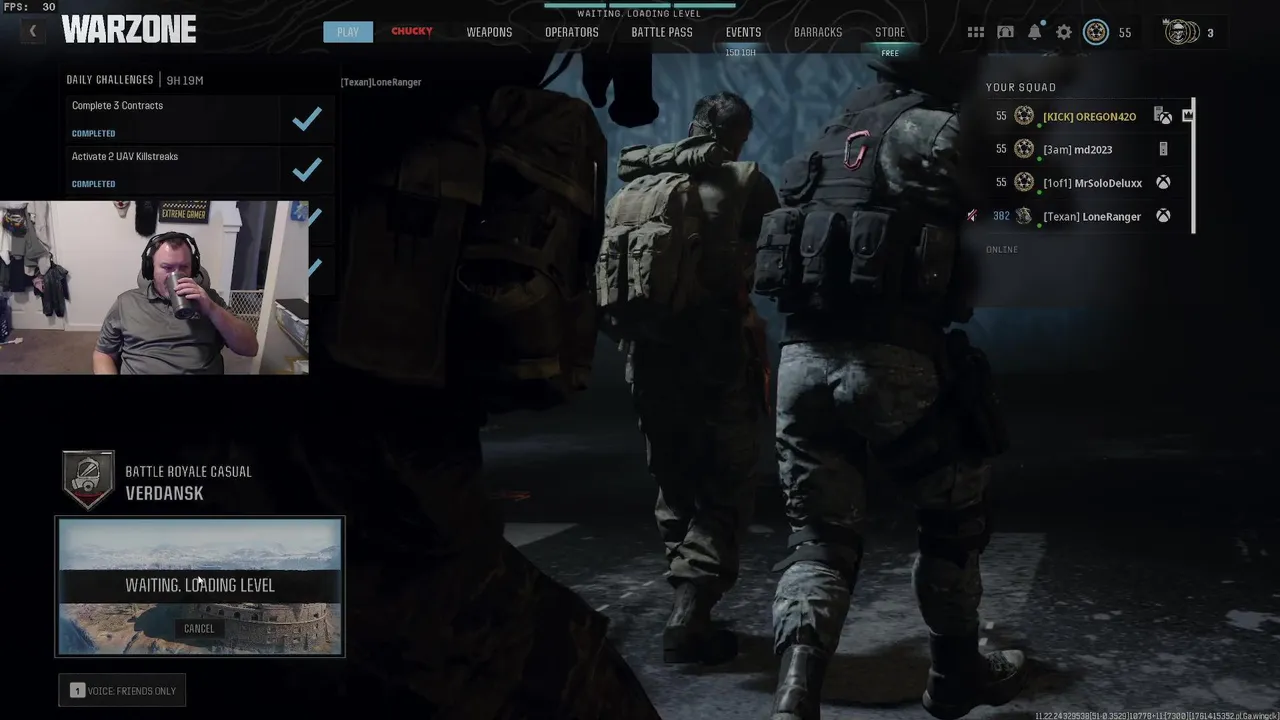Click the Complete 3 Contracts challenge

[x=200, y=119]
